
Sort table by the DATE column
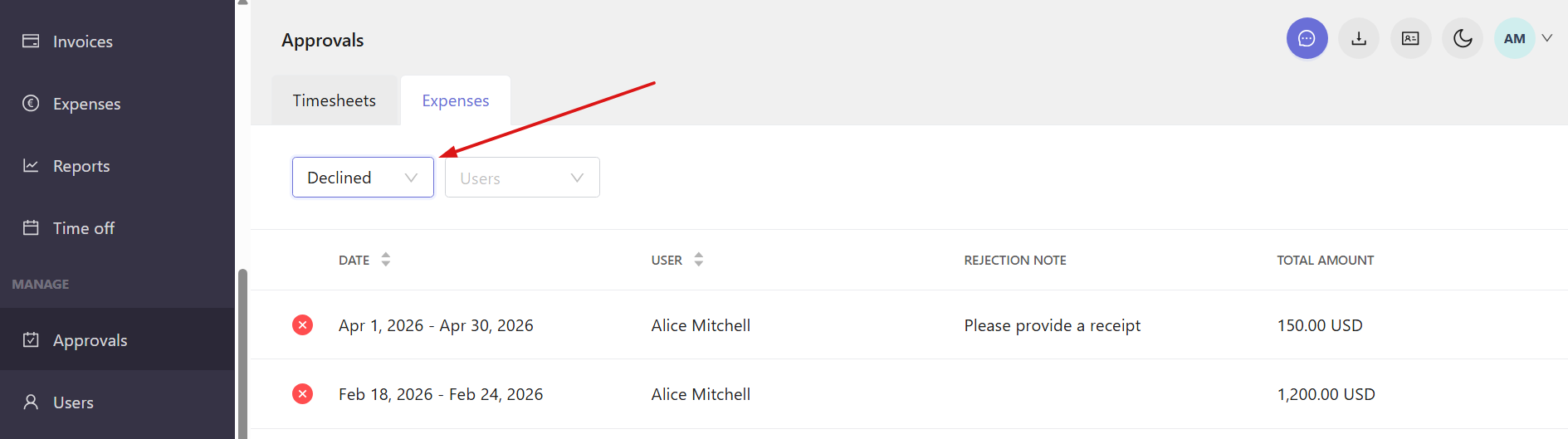364,260
